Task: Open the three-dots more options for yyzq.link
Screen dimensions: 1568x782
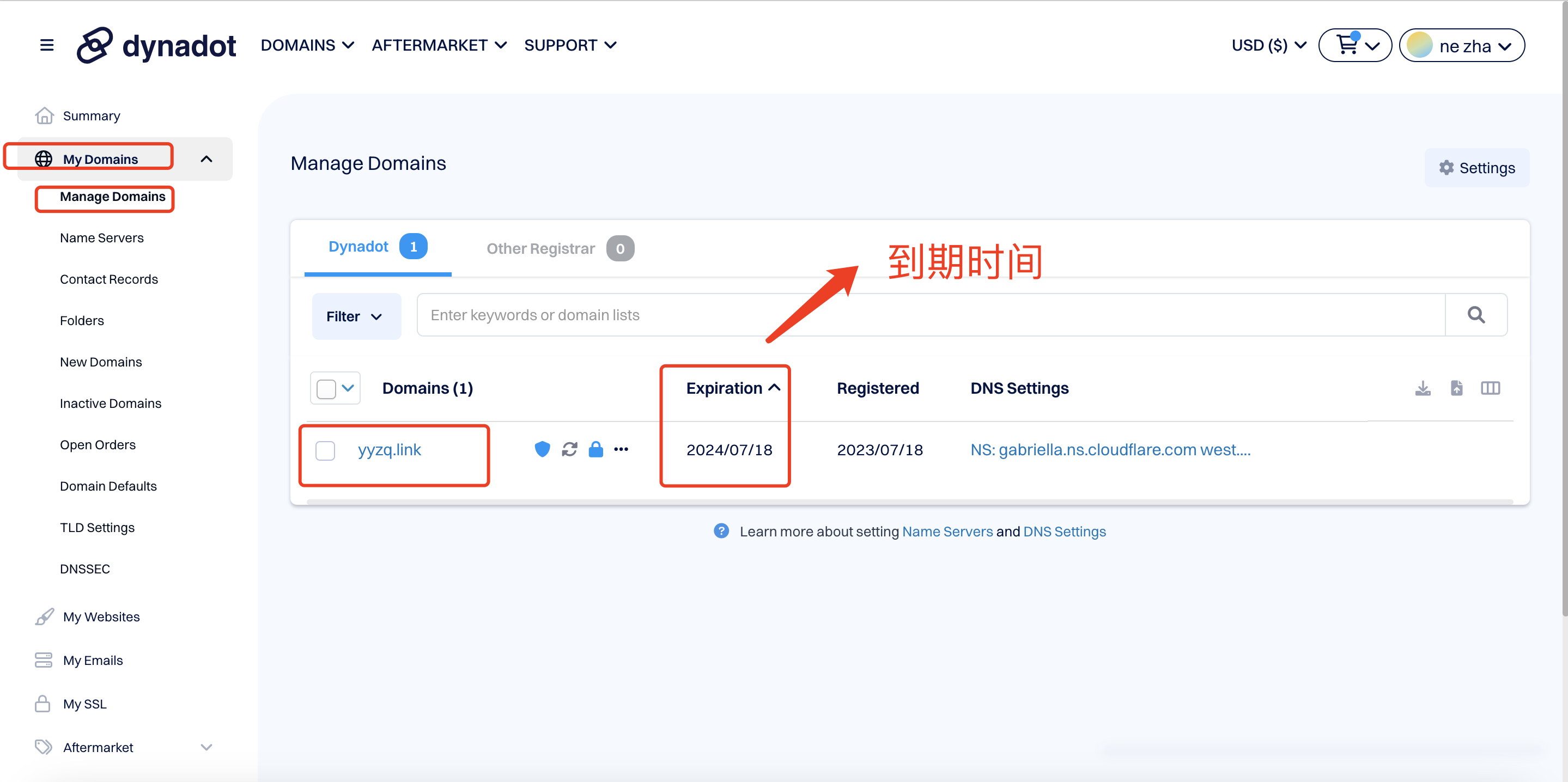Action: pos(621,449)
